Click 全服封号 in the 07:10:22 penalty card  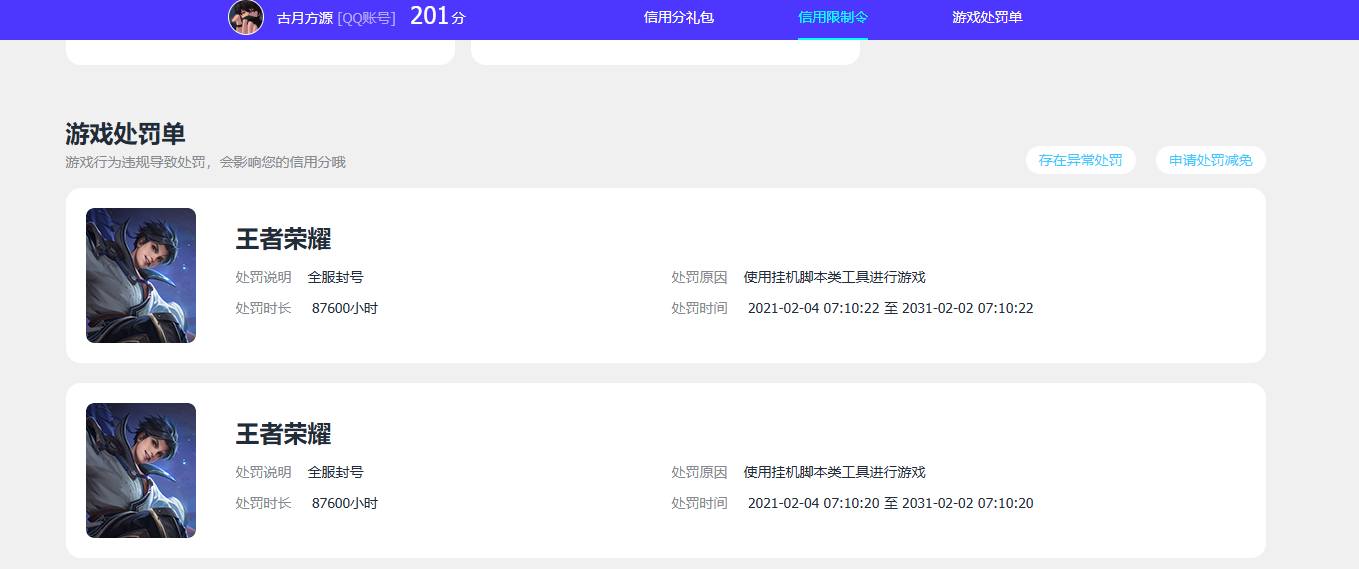[x=336, y=277]
